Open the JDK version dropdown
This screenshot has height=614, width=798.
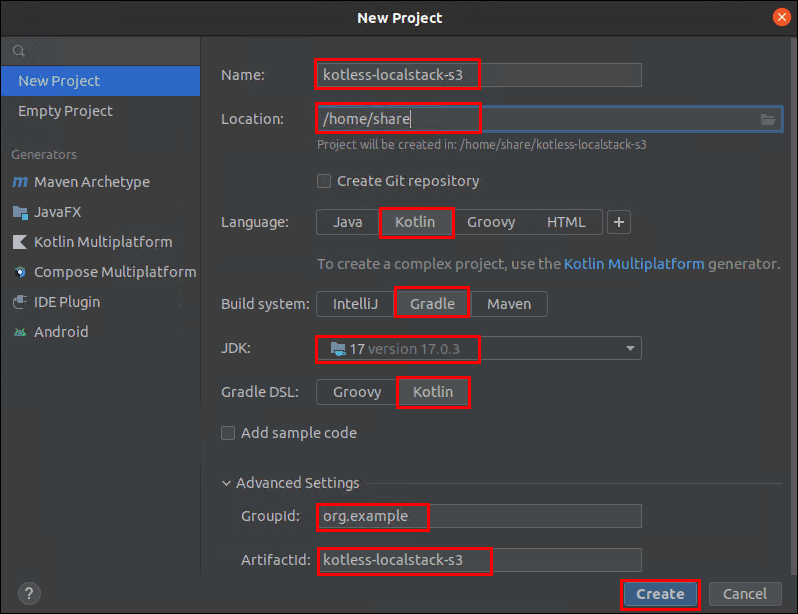pyautogui.click(x=479, y=349)
